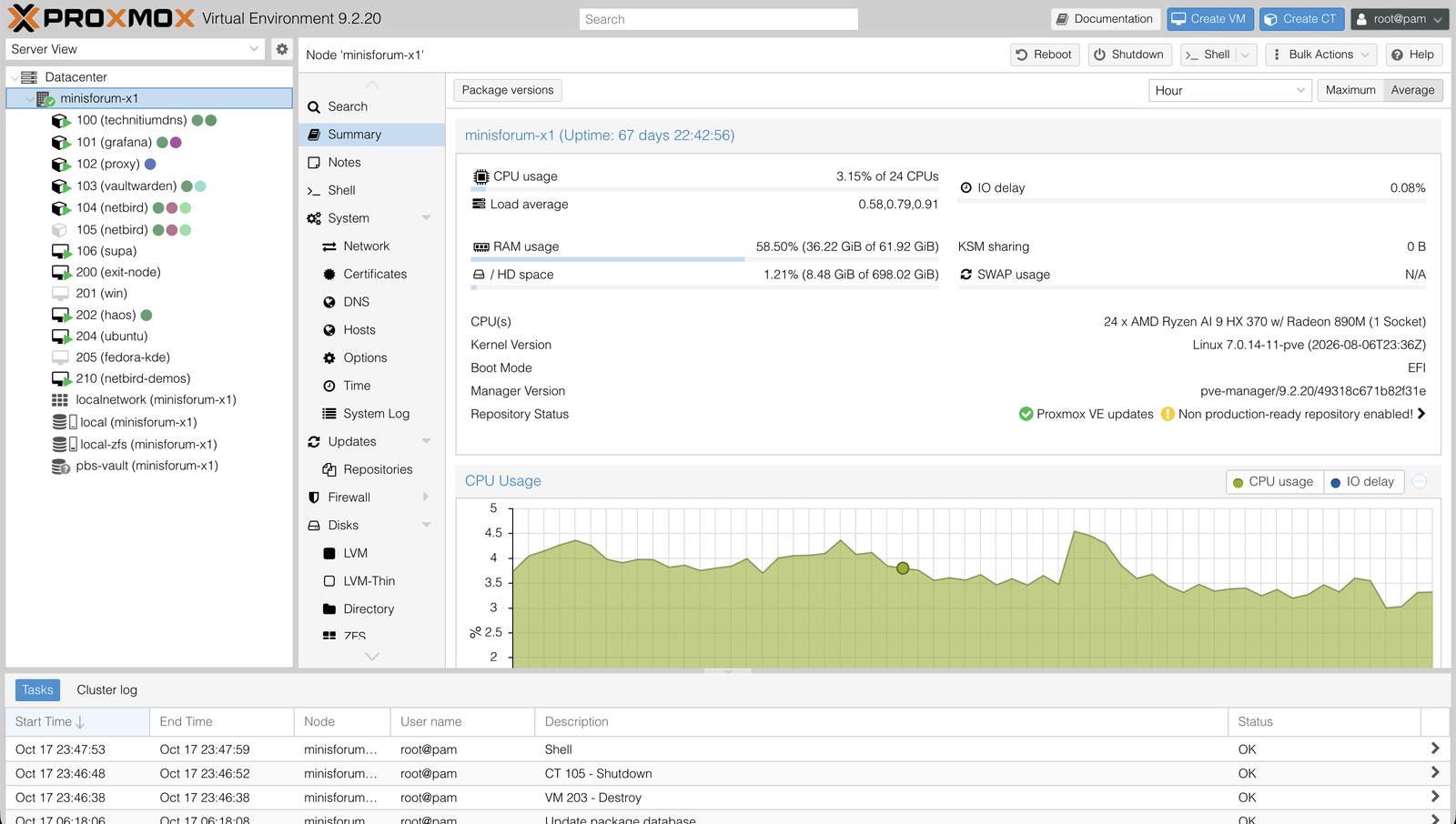Image resolution: width=1456 pixels, height=824 pixels.
Task: Click the stopped VM icon for 201 (win)
Action: pyautogui.click(x=60, y=294)
